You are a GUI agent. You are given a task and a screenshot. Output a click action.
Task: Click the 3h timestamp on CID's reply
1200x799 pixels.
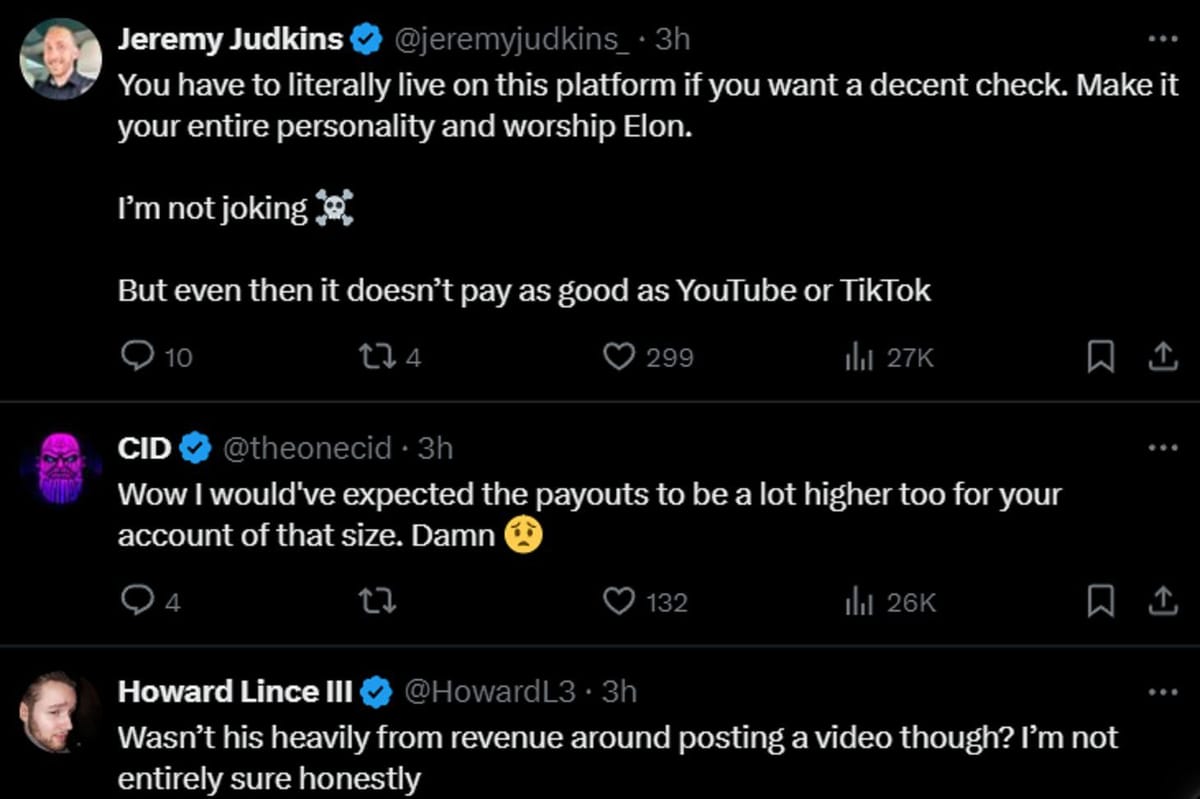pos(437,448)
